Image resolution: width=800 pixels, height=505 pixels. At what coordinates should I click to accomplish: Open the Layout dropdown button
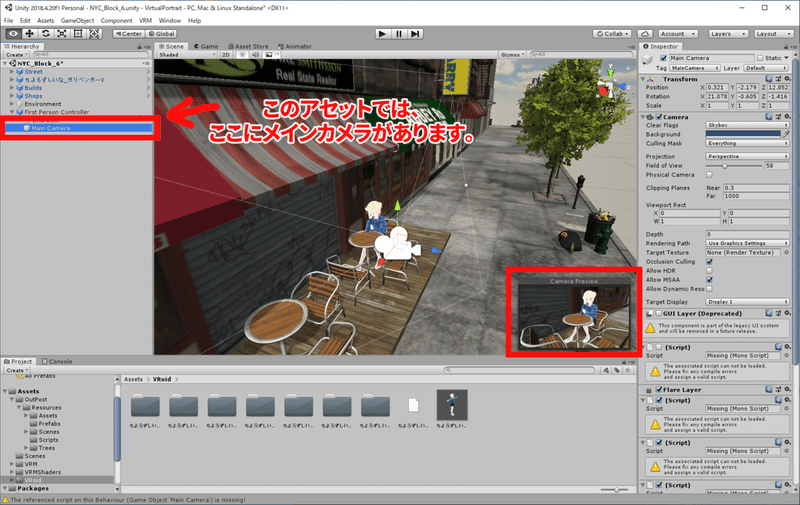[x=773, y=34]
